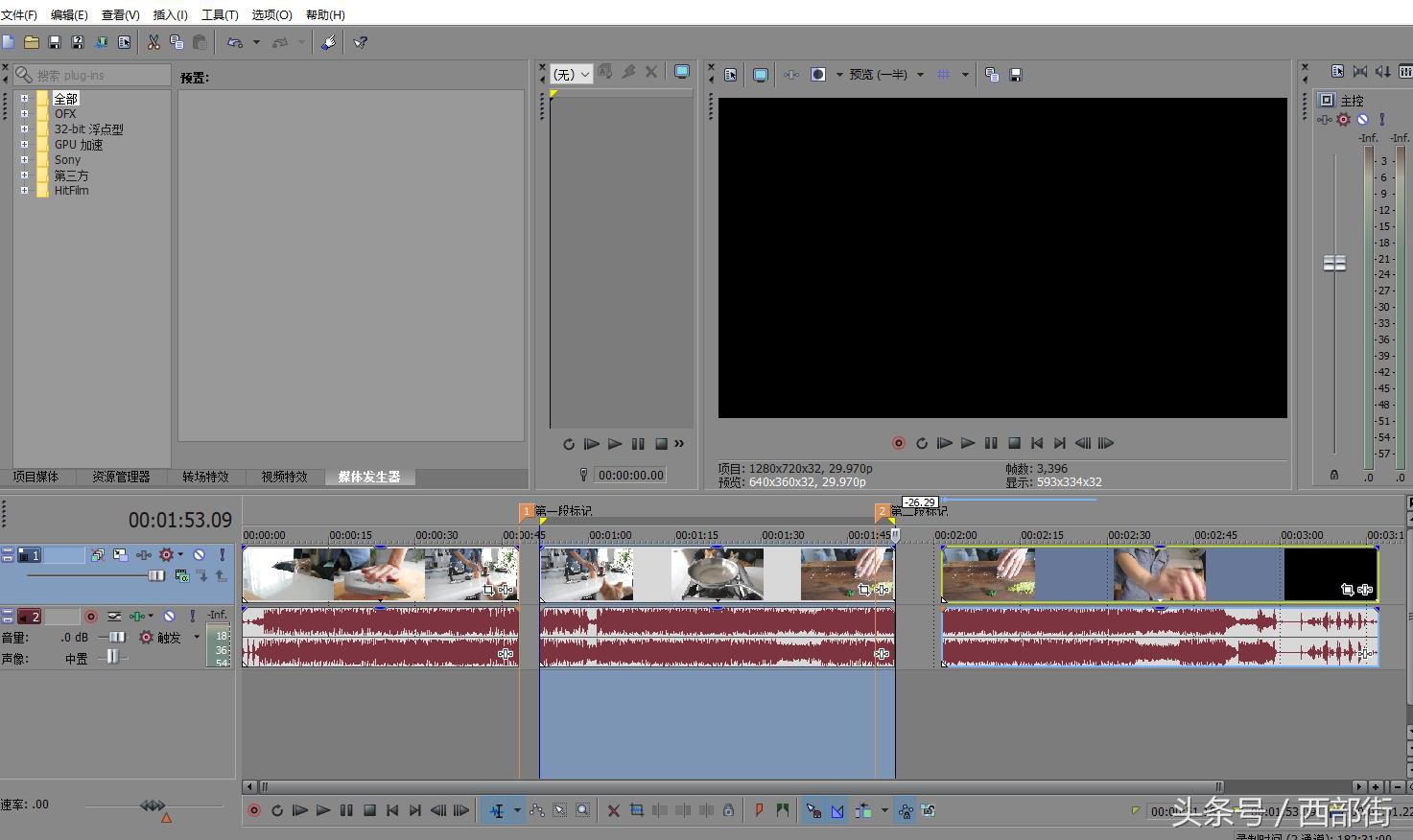Toggle audio track 2 mute icon
1413x840 pixels.
[x=169, y=617]
